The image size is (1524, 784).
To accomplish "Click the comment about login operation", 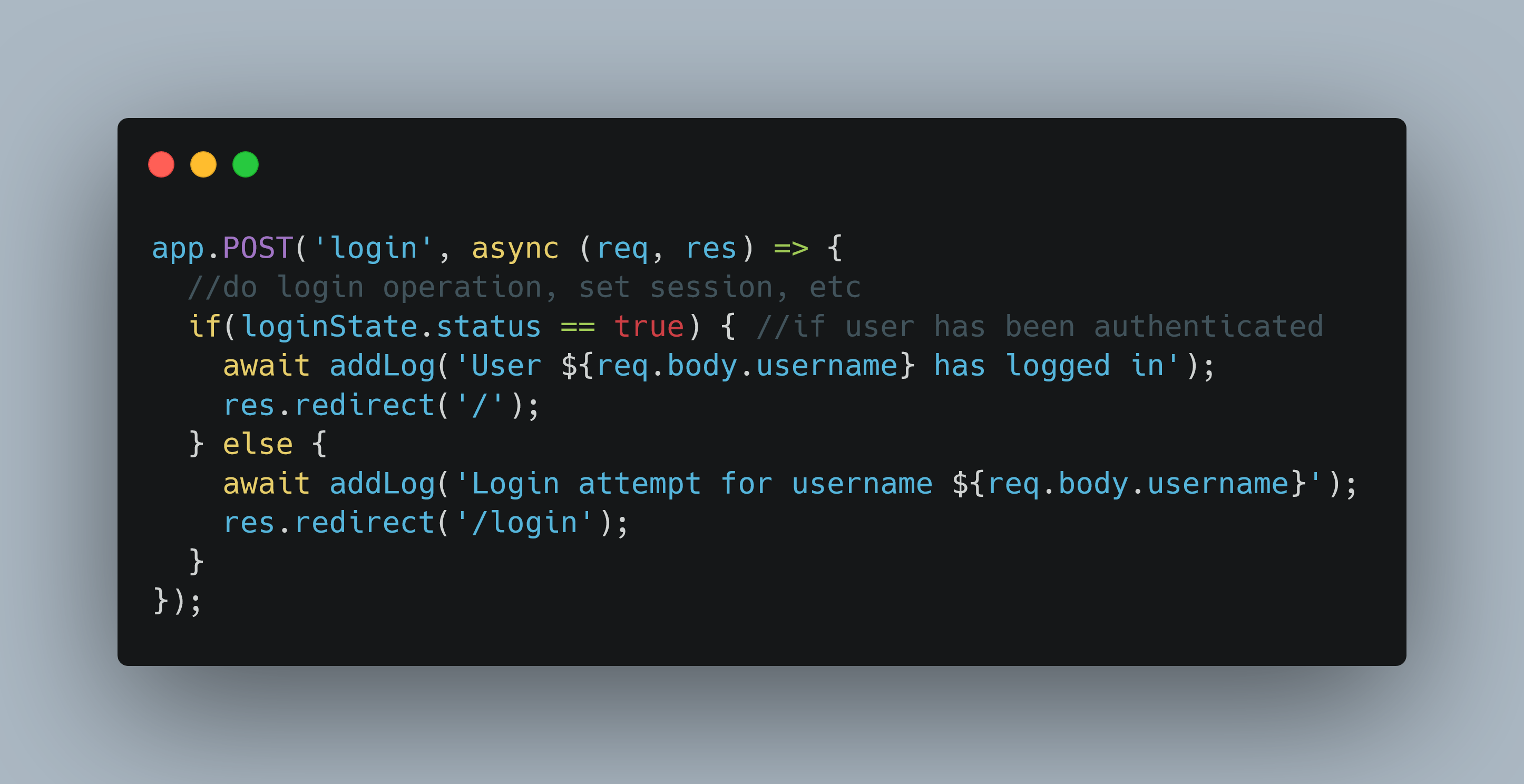I will click(x=524, y=288).
